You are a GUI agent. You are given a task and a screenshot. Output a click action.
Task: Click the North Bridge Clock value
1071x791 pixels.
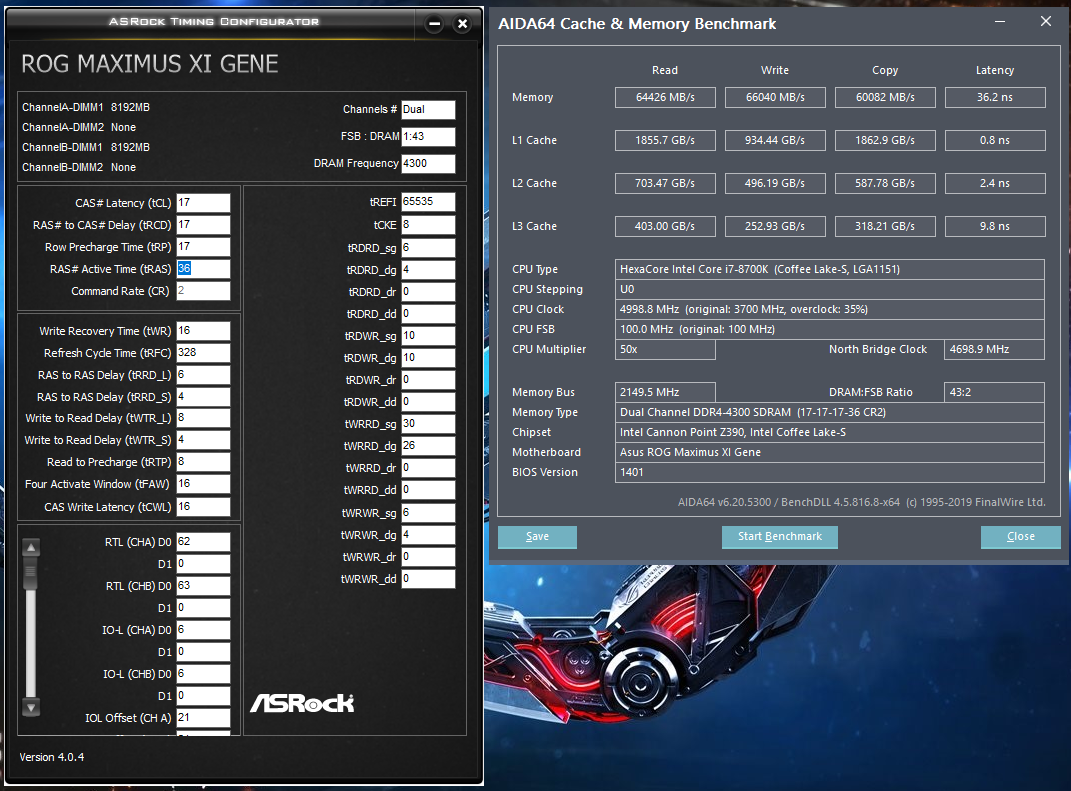point(994,349)
